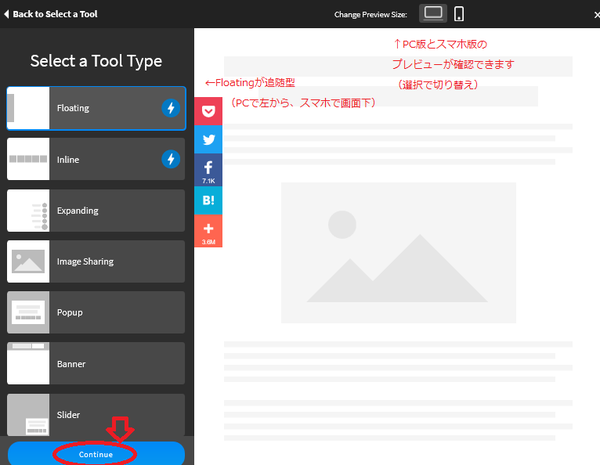Go back to Select a Tool
This screenshot has width=600, height=465.
tap(51, 14)
